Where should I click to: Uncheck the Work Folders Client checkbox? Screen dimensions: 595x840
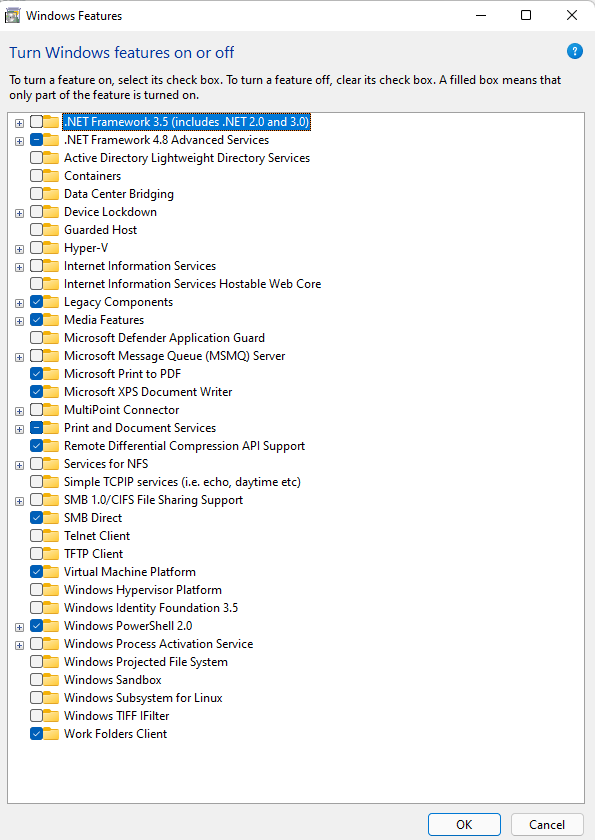tap(36, 734)
